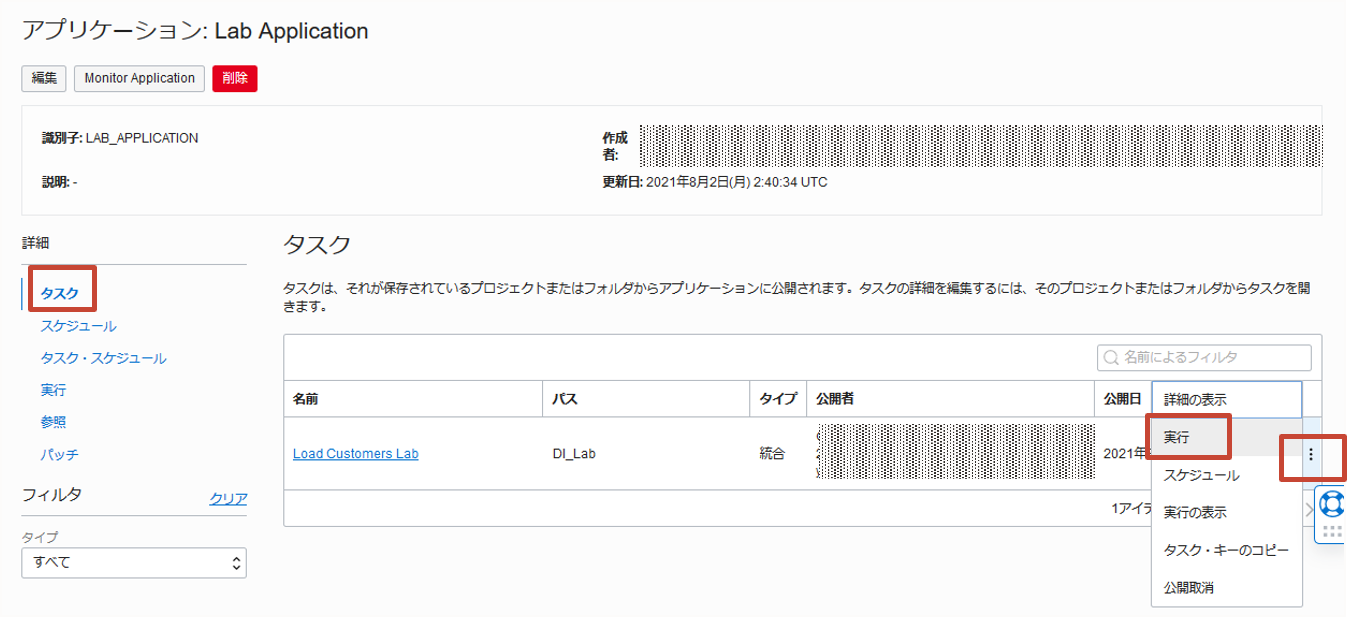Click タスク・キーのコピー menu entry

[x=1226, y=550]
